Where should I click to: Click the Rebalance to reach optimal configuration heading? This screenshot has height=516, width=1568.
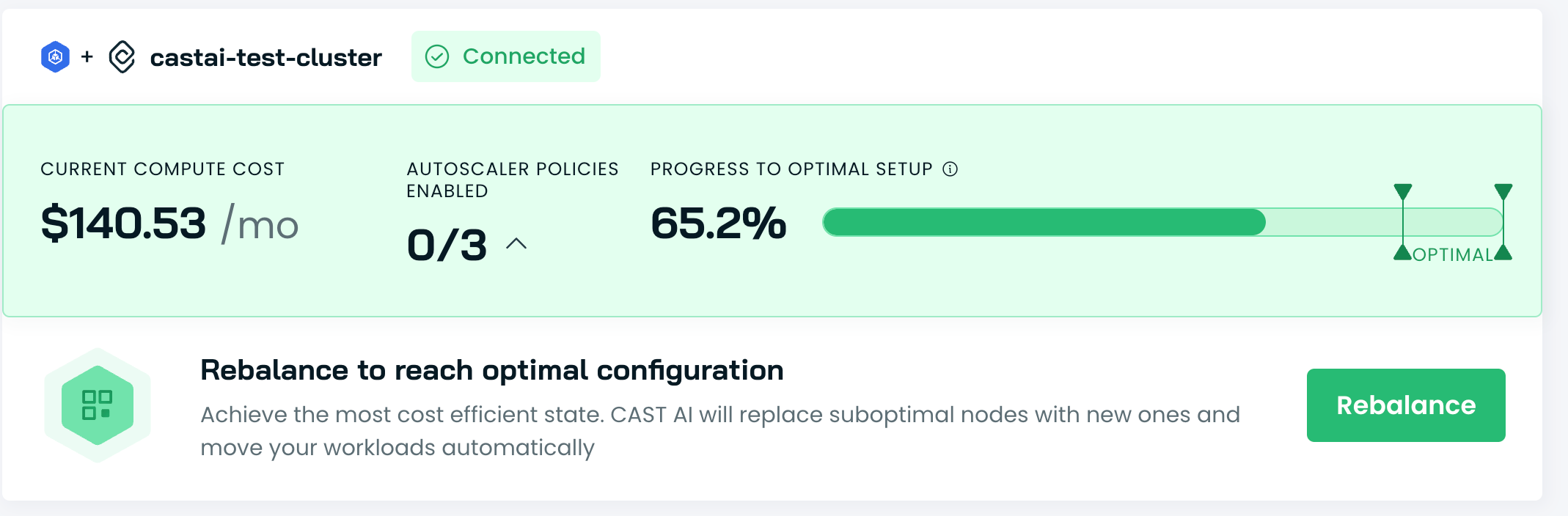[x=492, y=370]
